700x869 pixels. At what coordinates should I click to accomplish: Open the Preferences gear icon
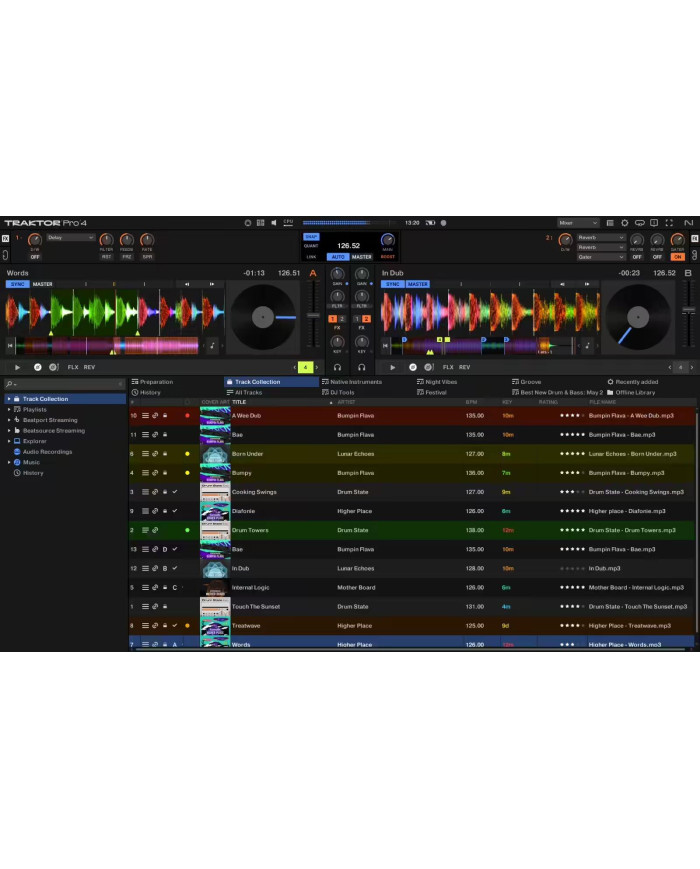click(x=625, y=223)
